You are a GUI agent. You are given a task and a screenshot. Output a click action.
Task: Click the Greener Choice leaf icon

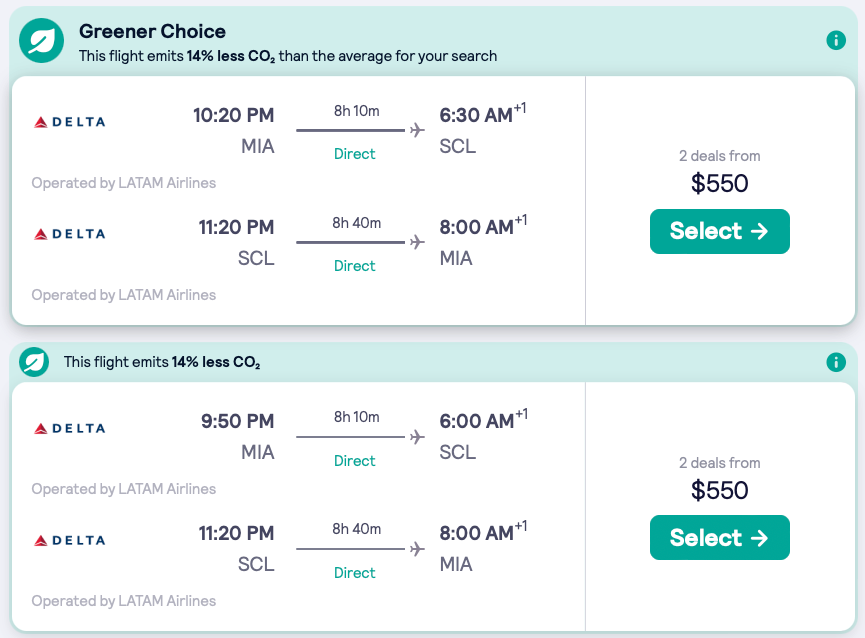click(42, 41)
